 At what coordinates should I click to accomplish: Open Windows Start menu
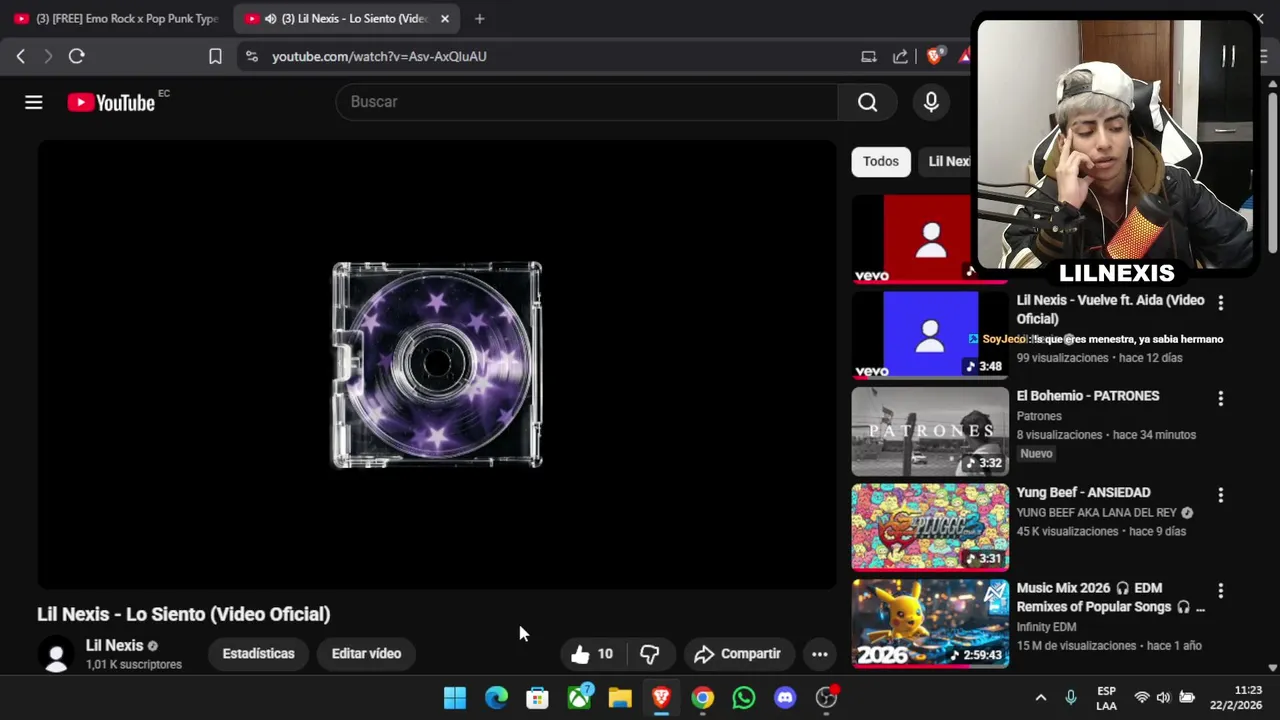click(x=455, y=698)
